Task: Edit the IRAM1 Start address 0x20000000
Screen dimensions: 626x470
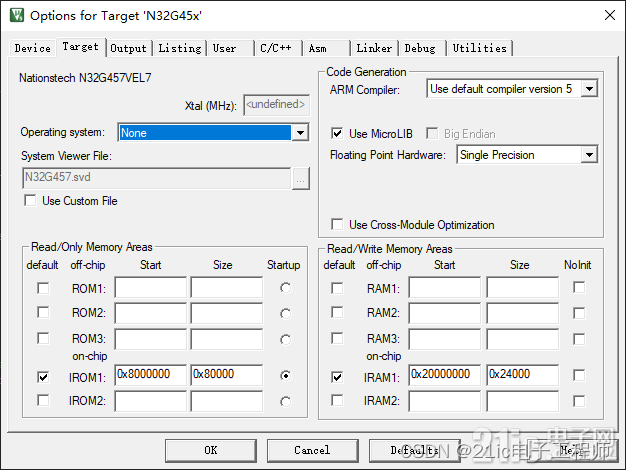Action: click(445, 375)
